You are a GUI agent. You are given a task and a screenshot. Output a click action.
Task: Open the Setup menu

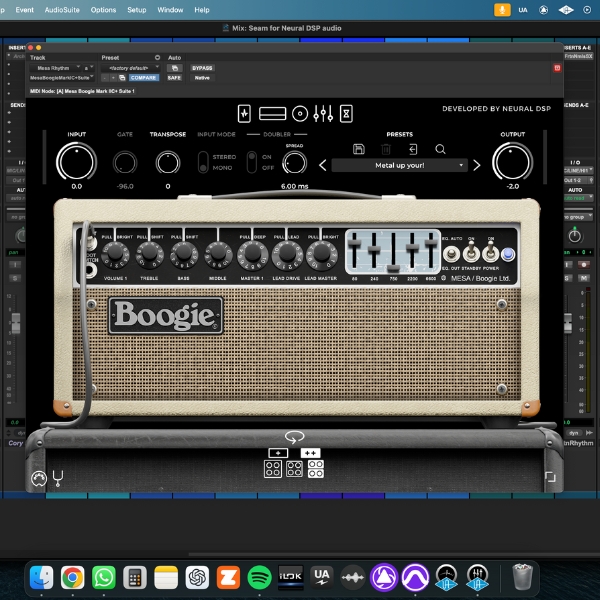coord(137,10)
